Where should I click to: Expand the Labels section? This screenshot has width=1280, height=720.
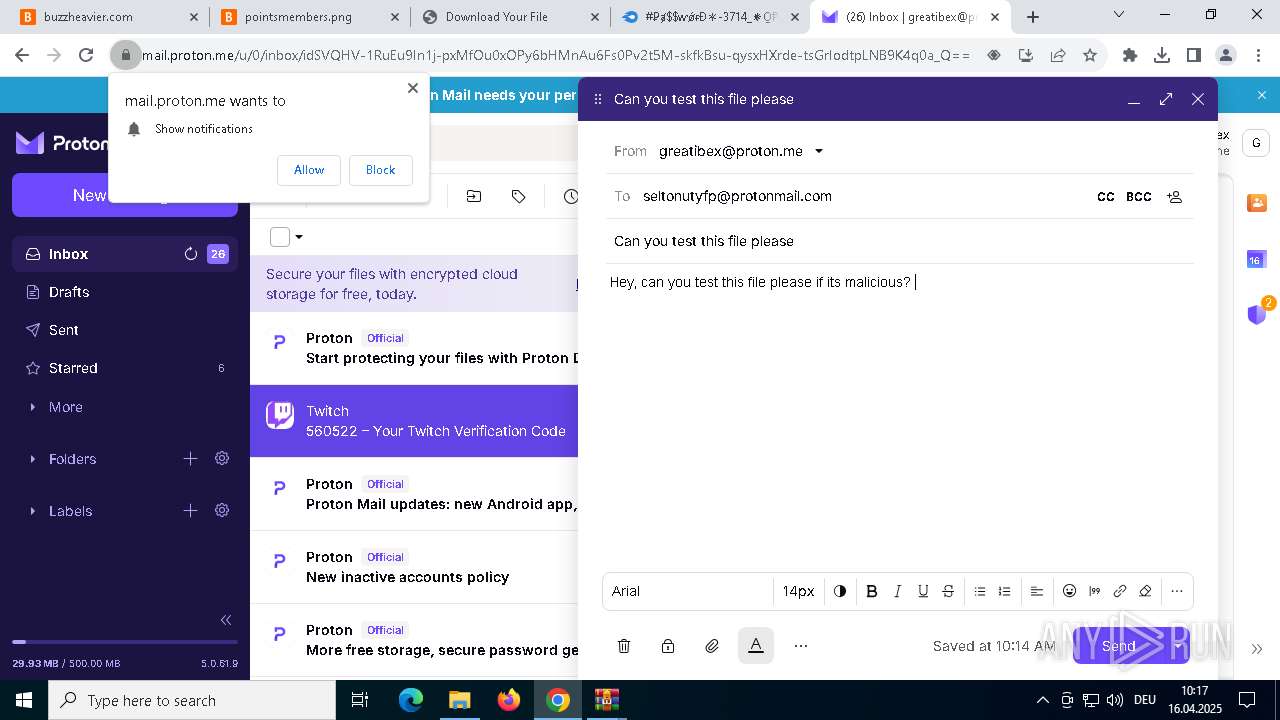pyautogui.click(x=70, y=511)
